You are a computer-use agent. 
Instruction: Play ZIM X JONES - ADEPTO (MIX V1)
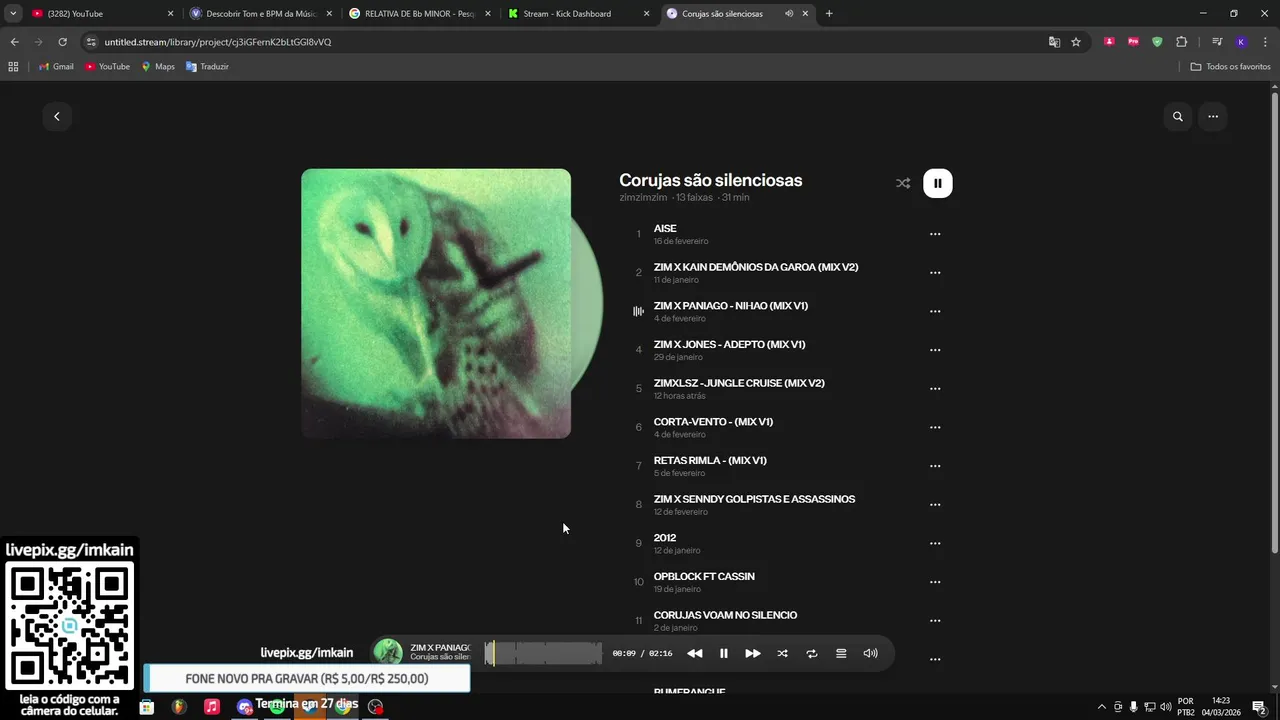730,345
